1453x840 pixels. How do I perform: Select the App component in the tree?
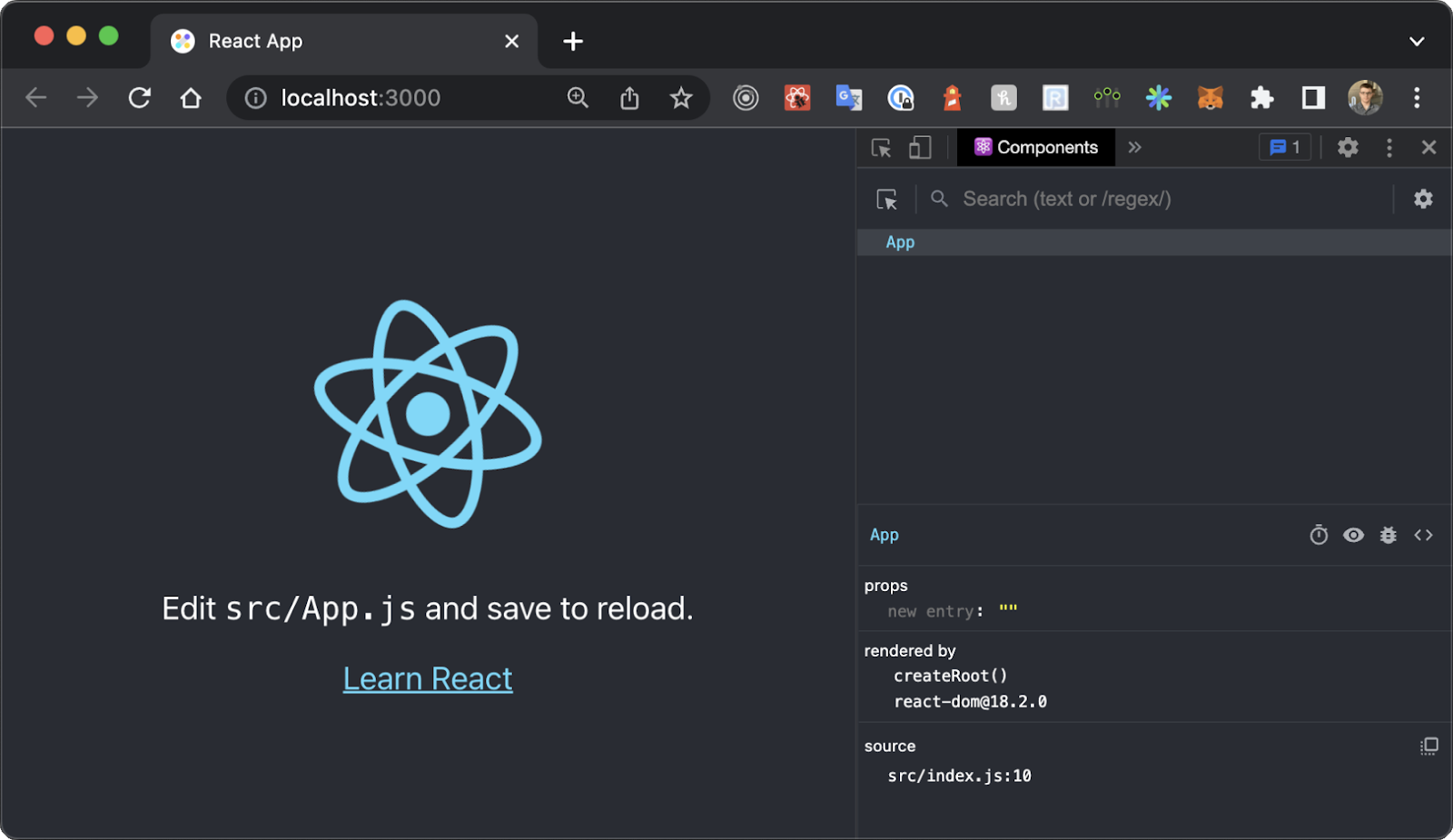coord(900,242)
